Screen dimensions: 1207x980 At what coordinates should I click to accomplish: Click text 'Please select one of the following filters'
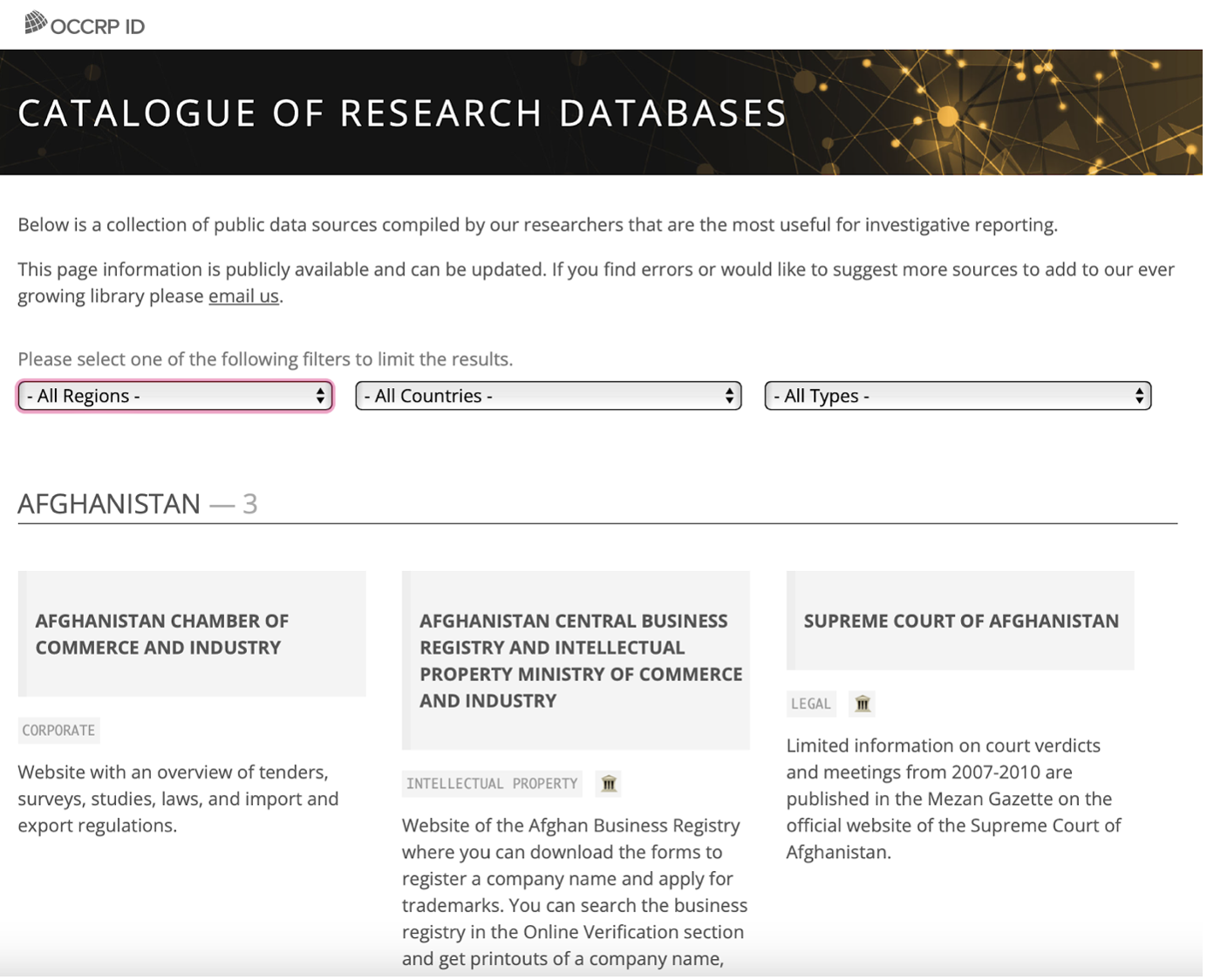[265, 359]
